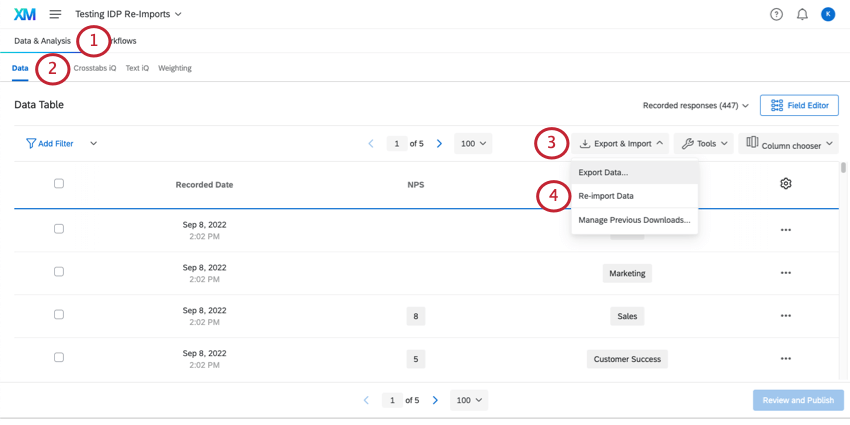Open row options for the Marketing response
Image resolution: width=850 pixels, height=425 pixels.
(785, 273)
